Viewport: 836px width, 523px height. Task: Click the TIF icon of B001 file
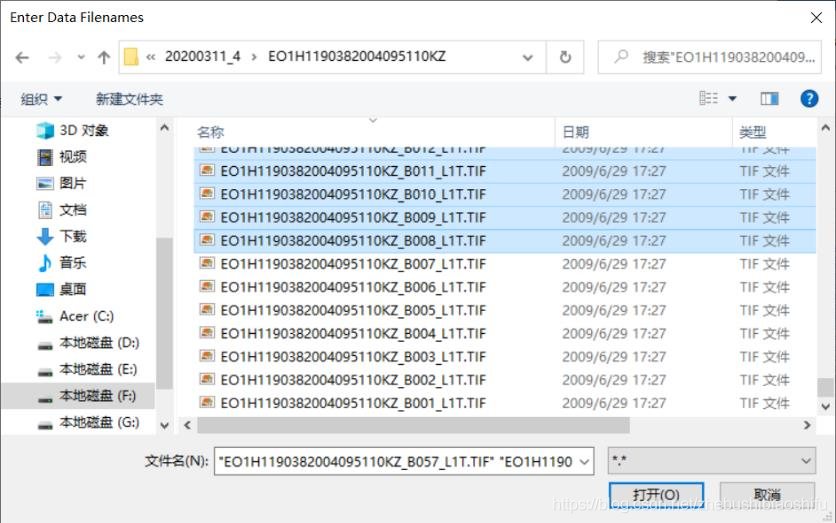coord(207,402)
